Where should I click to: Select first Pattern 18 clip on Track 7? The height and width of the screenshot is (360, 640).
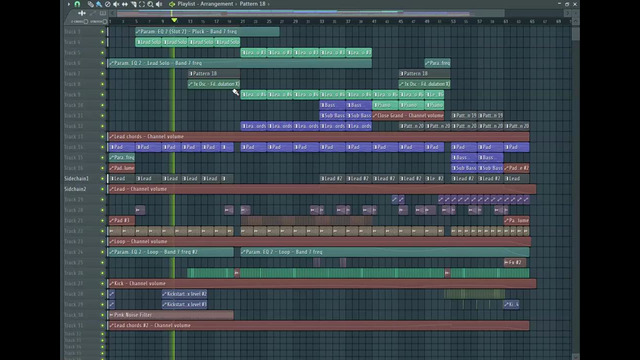pyautogui.click(x=214, y=73)
